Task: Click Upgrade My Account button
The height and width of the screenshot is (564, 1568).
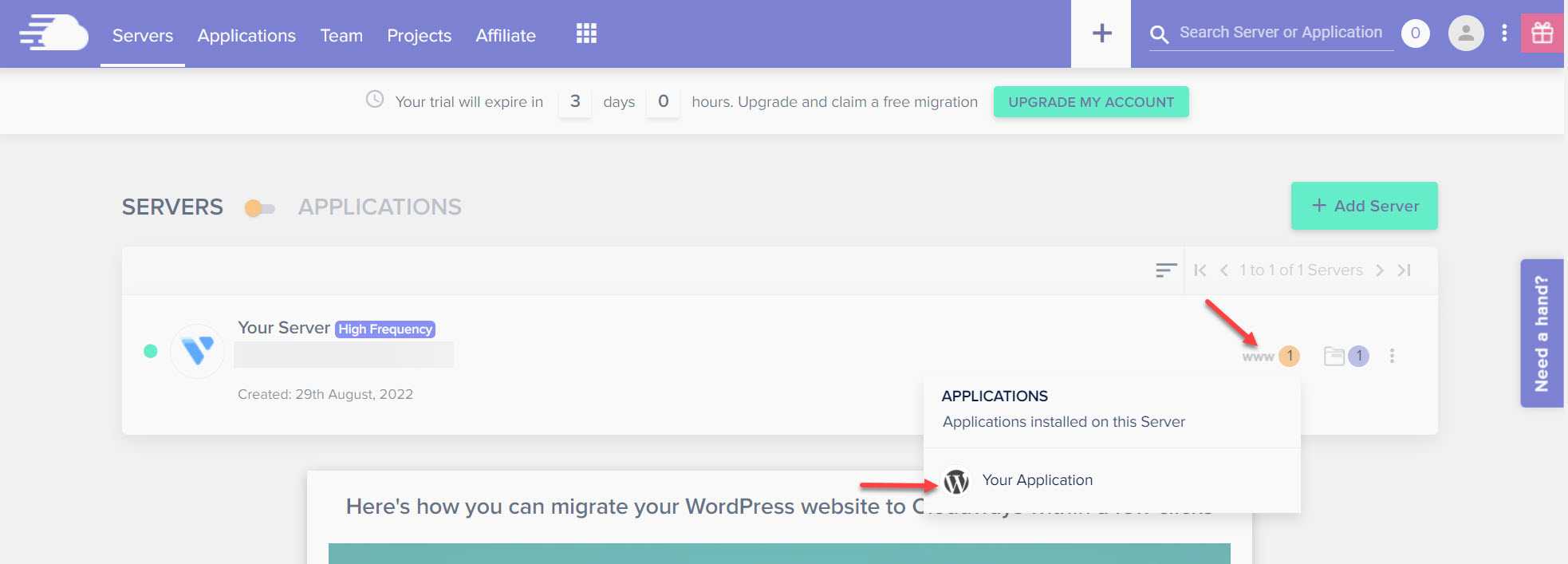Action: (x=1091, y=102)
